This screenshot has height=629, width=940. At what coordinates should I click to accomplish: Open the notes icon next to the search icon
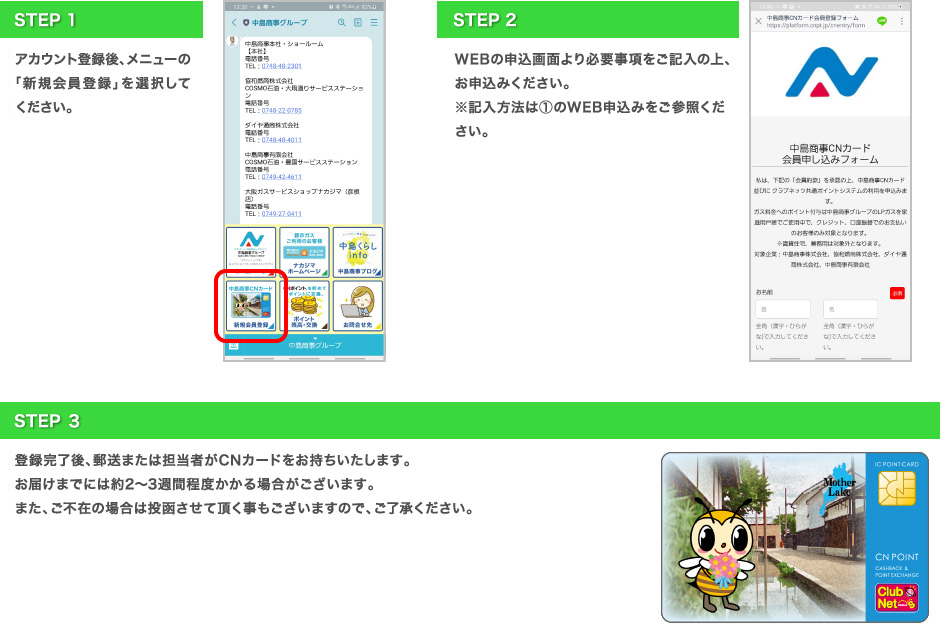[x=358, y=22]
